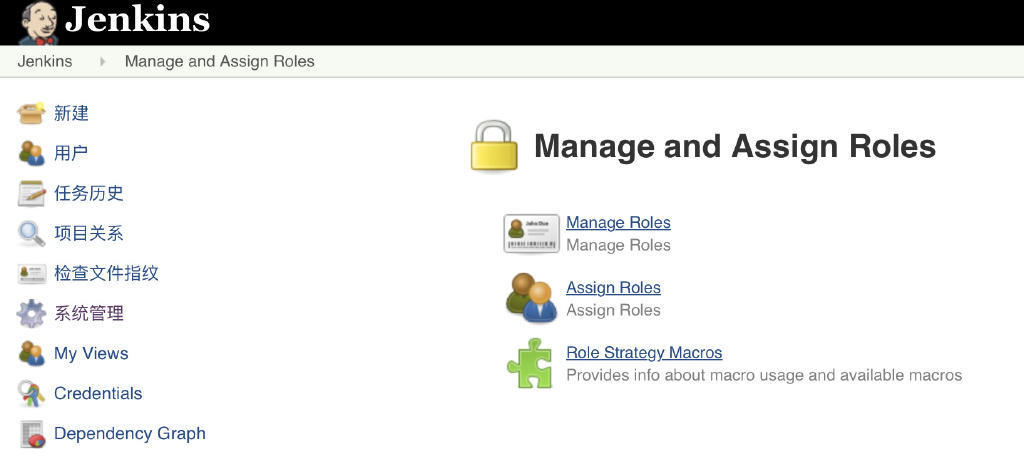Viewport: 1024px width, 464px height.
Task: Open the 任务历史 sidebar link
Action: [x=89, y=193]
